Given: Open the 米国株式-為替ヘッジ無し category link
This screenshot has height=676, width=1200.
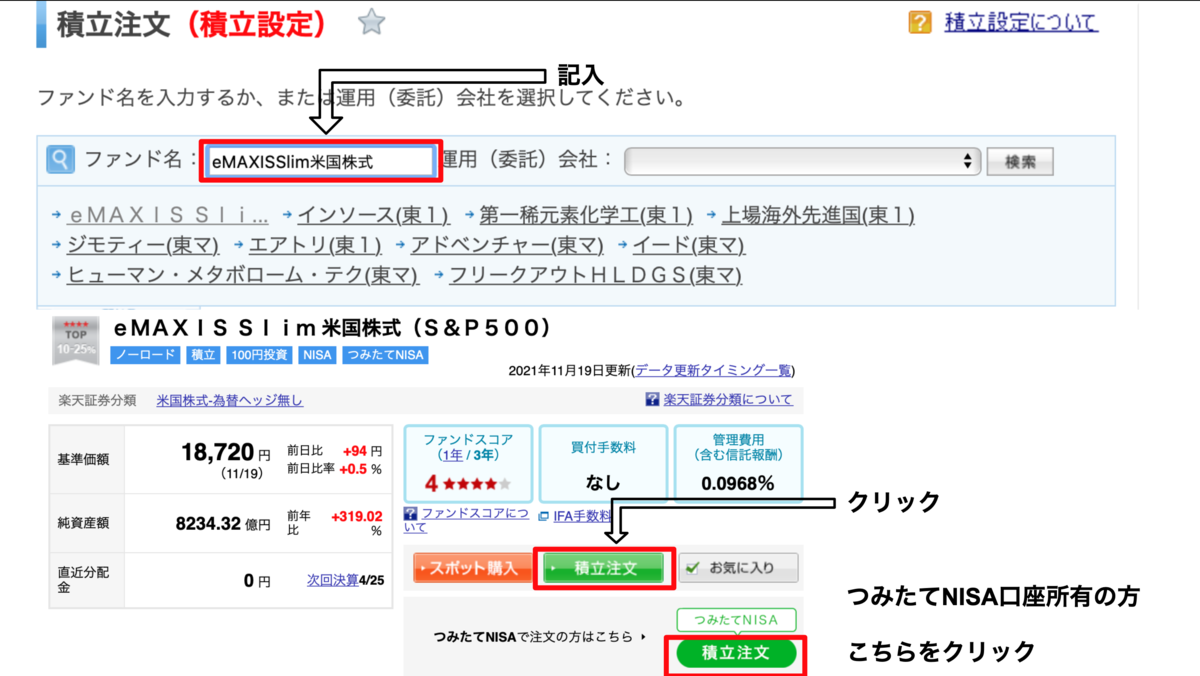Looking at the screenshot, I should point(230,400).
